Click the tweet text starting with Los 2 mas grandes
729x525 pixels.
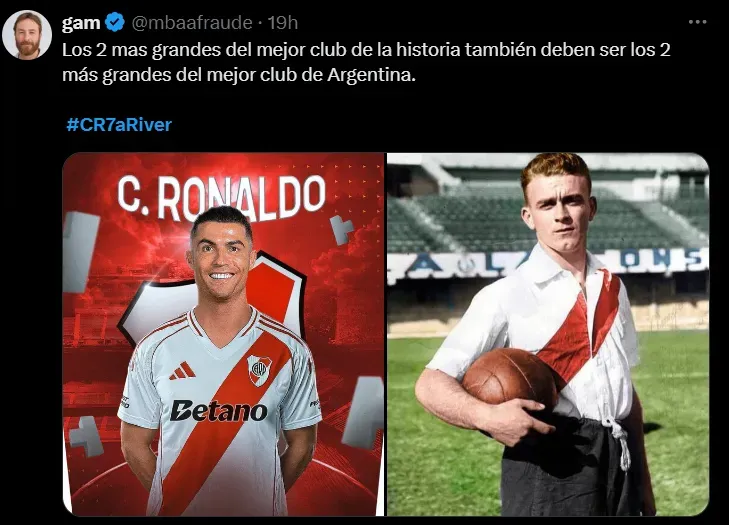pos(366,62)
